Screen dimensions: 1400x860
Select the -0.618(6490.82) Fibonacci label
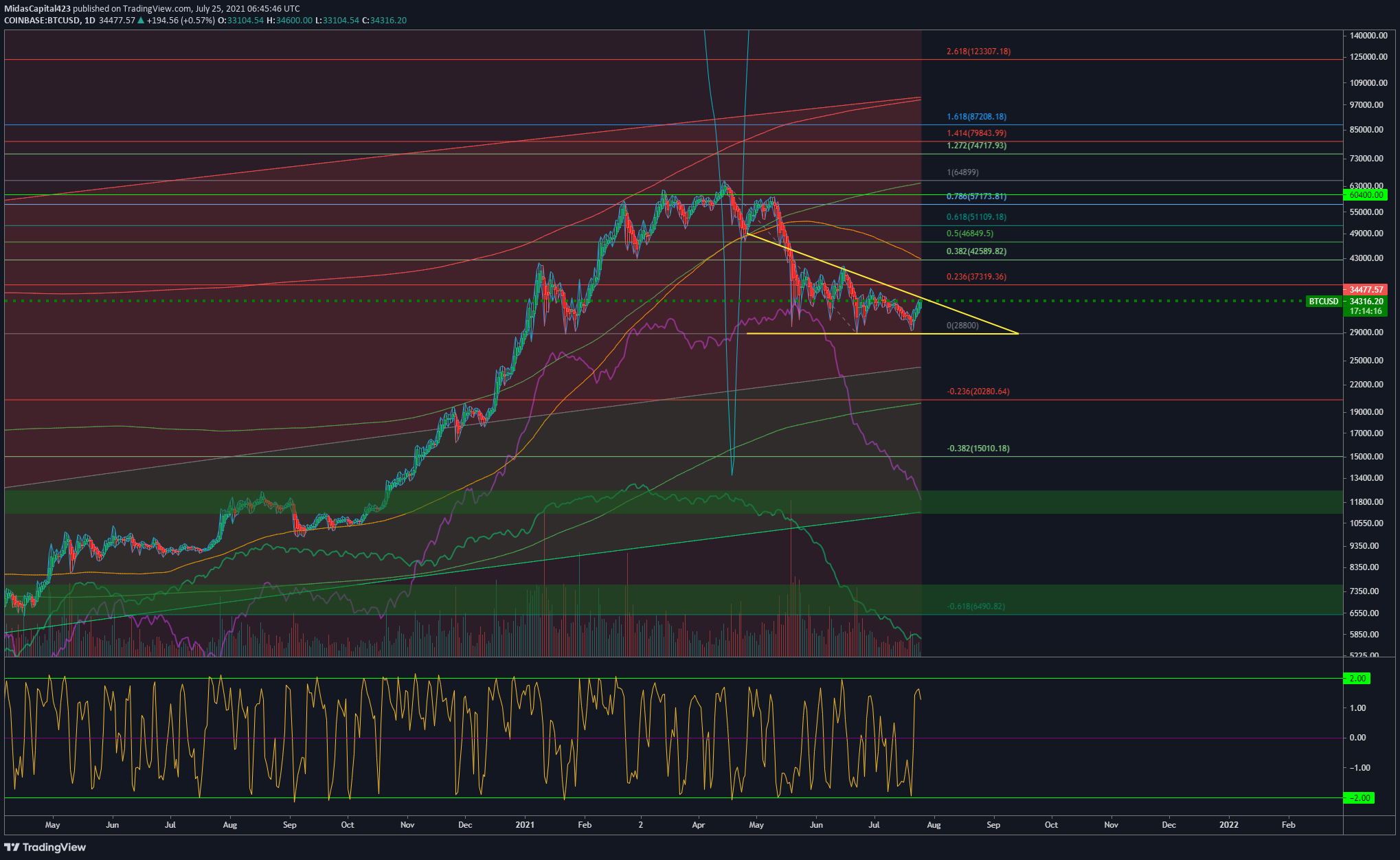(x=976, y=607)
